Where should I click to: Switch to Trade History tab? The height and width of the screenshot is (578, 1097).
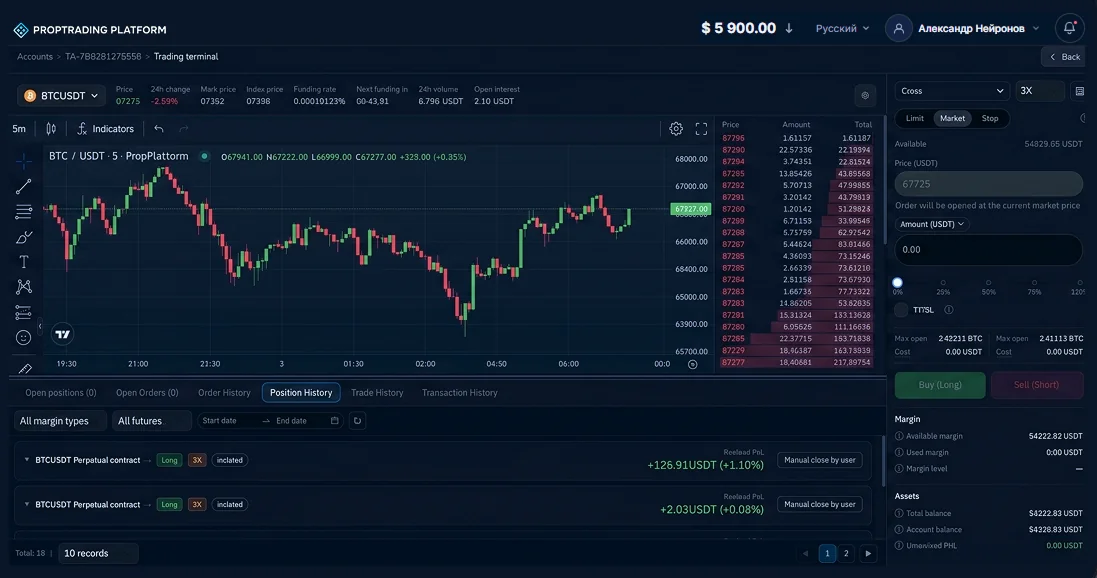pos(377,393)
